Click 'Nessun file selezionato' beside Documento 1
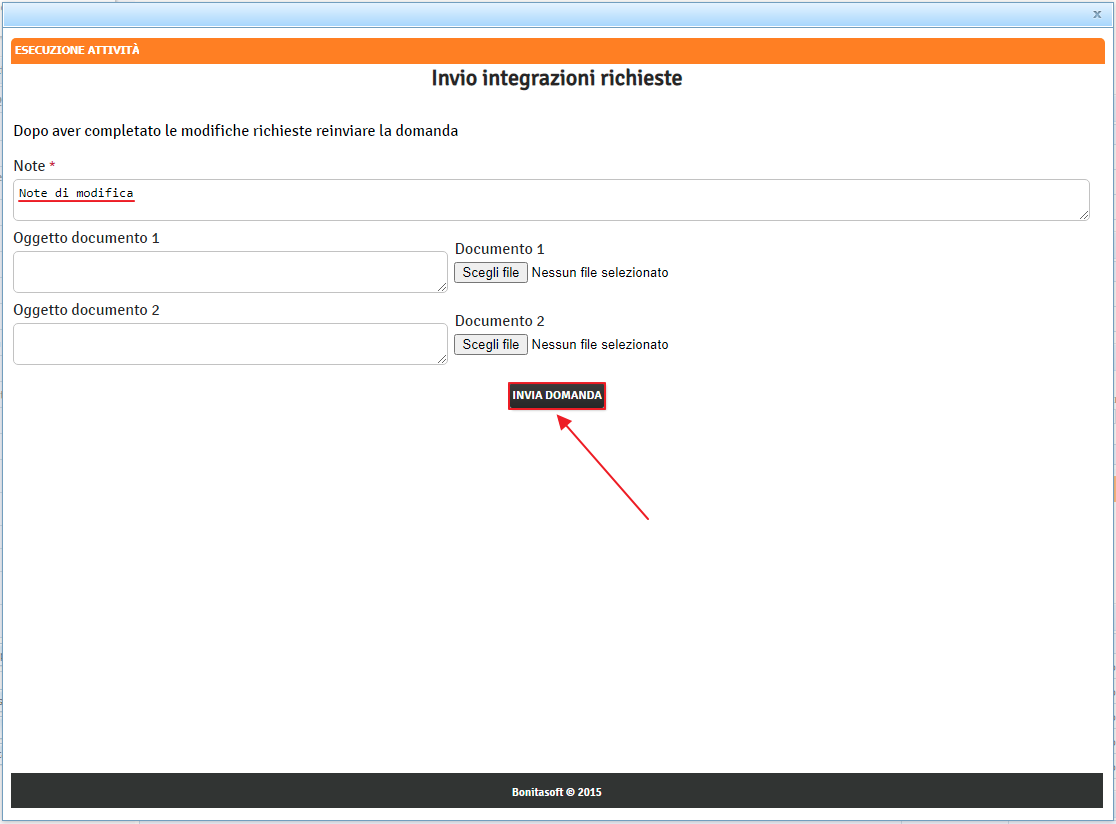Screen dimensions: 1116x824 click(600, 273)
